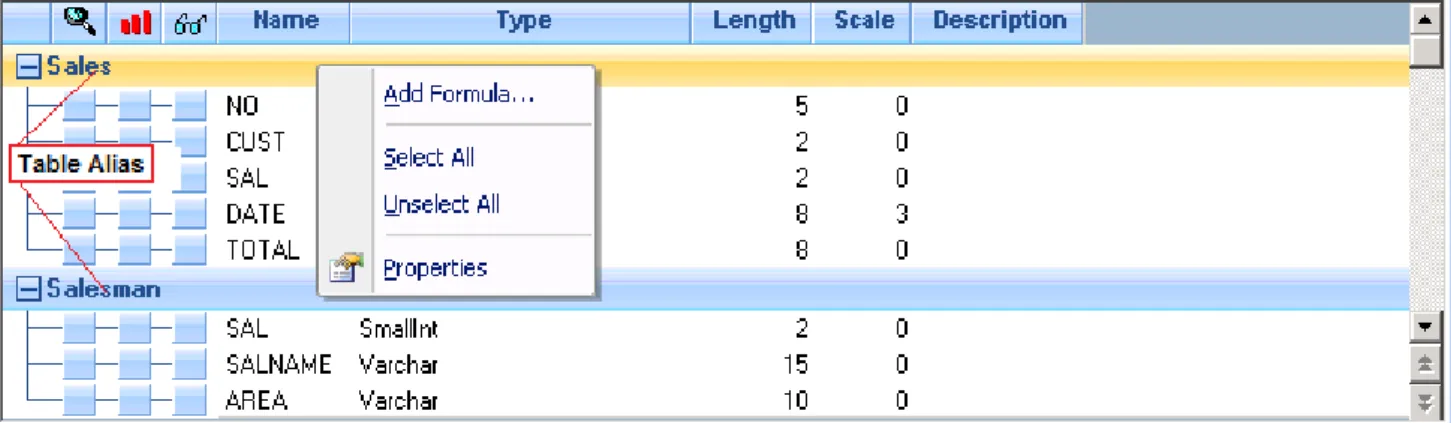1451x423 pixels.
Task: Click the double-down arrow page button
Action: point(1426,401)
